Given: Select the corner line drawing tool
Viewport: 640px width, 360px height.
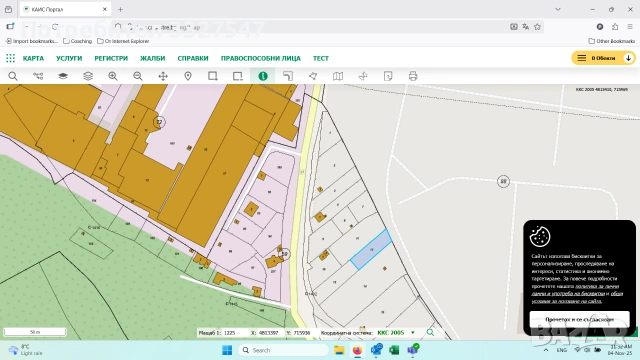Looking at the screenshot, I should coord(288,76).
